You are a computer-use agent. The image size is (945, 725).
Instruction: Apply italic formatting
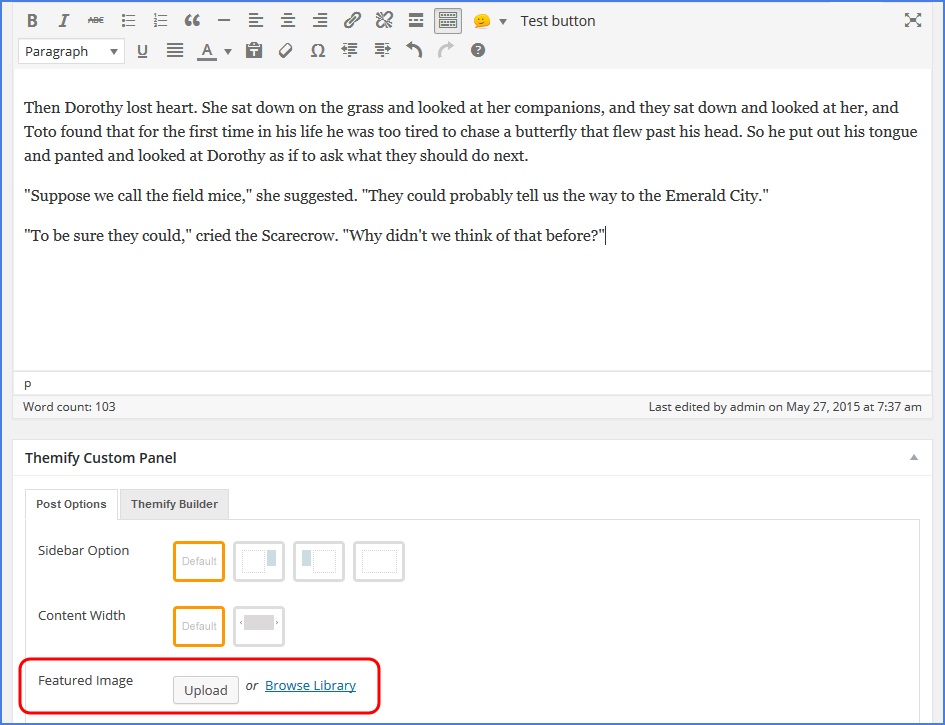64,21
